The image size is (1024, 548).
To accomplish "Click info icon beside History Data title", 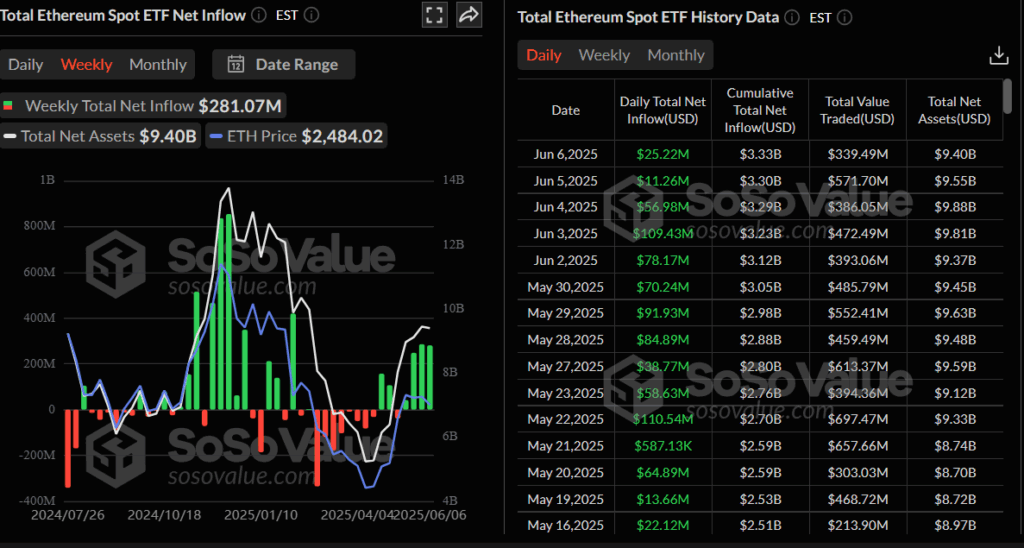I will click(x=792, y=17).
